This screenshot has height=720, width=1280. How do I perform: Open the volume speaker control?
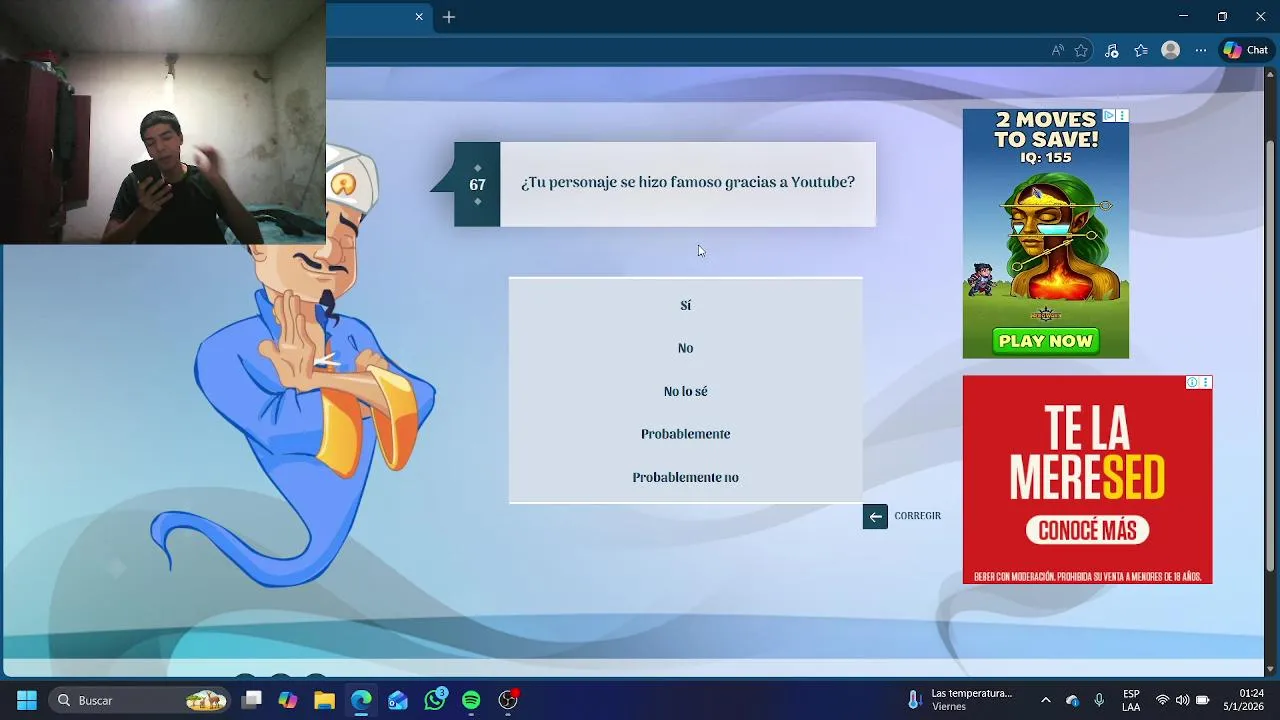click(x=1182, y=700)
